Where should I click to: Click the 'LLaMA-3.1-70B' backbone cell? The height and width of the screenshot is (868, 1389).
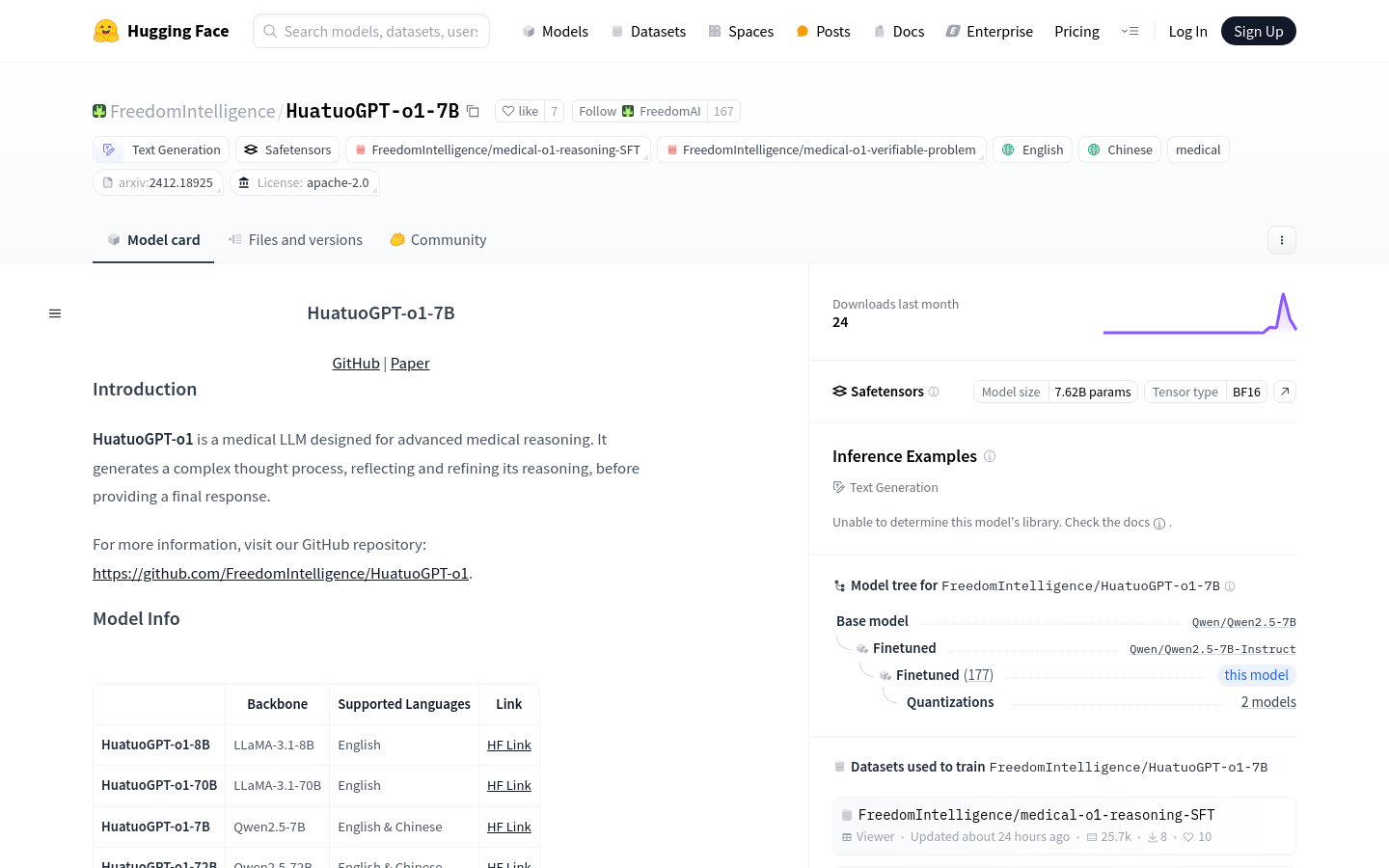[278, 785]
